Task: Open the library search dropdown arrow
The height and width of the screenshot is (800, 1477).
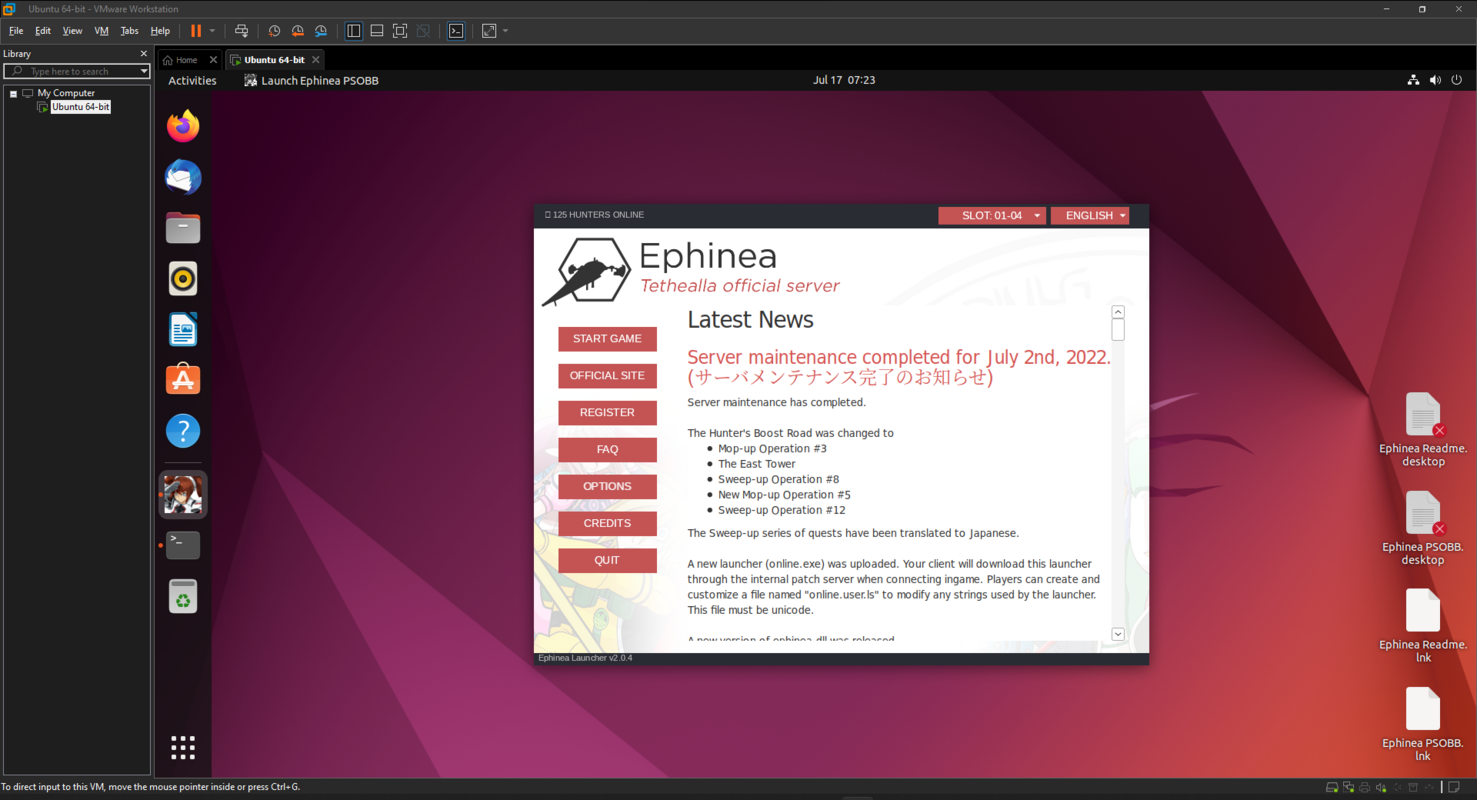Action: tap(144, 71)
